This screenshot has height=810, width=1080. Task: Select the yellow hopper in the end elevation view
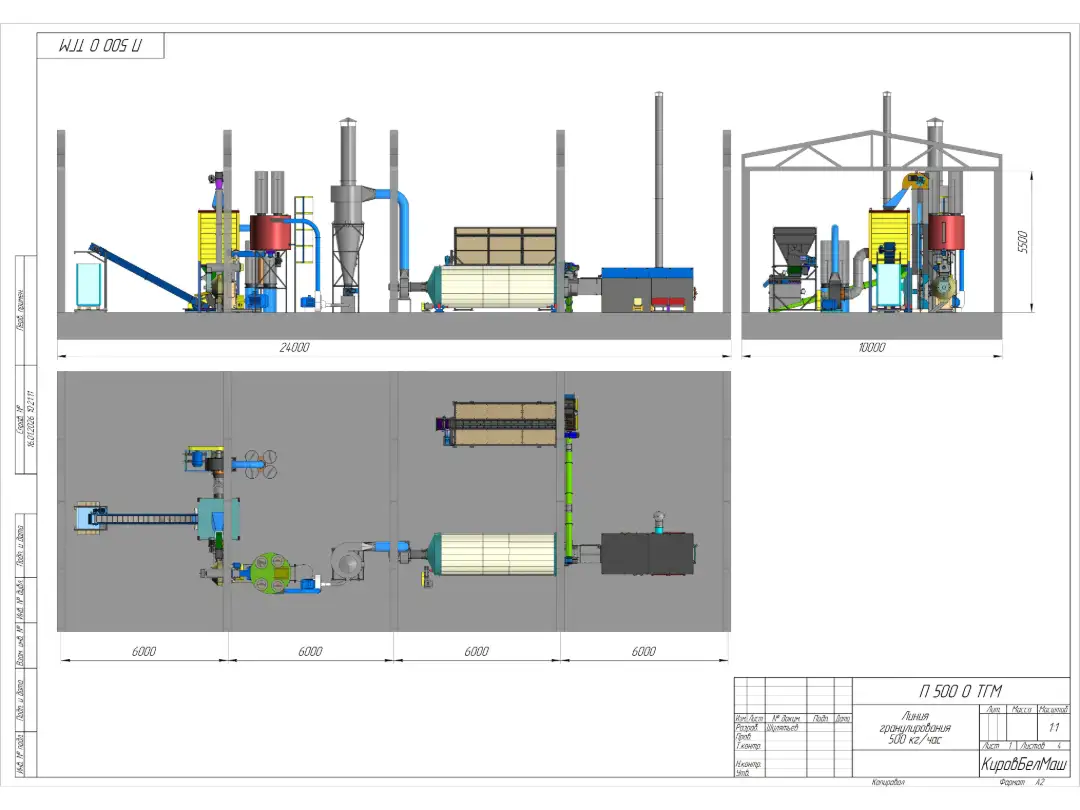[x=888, y=238]
